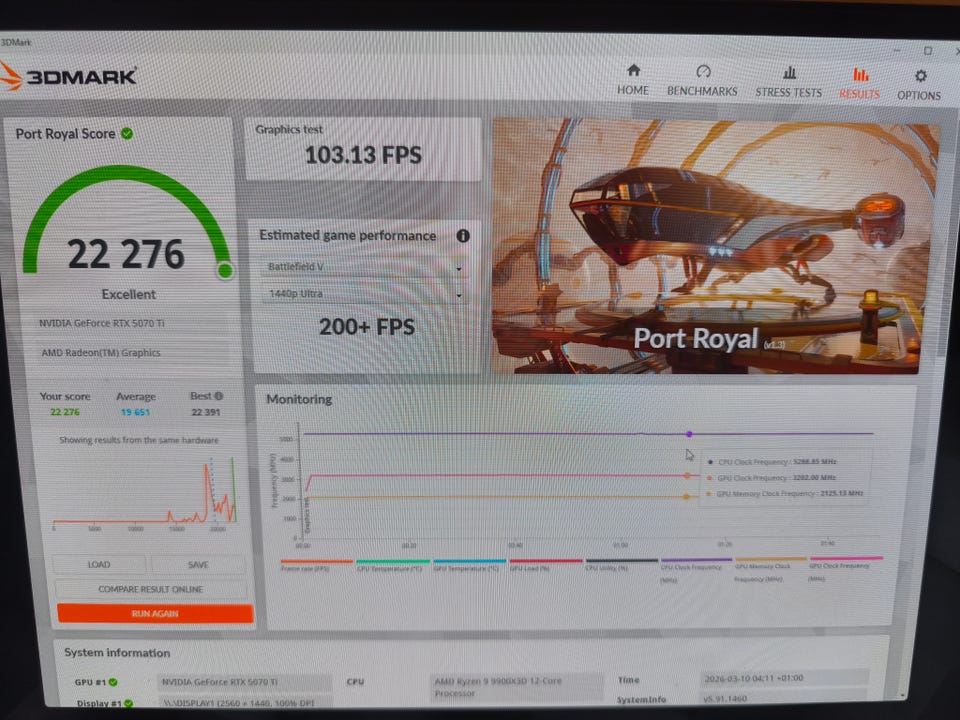The image size is (960, 720).
Task: Click the green check next to Display #1
Action: click(129, 703)
